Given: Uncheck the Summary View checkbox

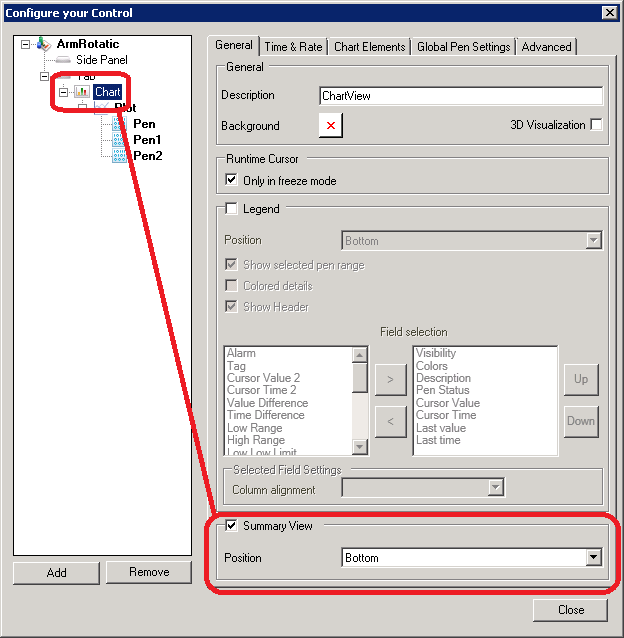Looking at the screenshot, I should click(232, 526).
